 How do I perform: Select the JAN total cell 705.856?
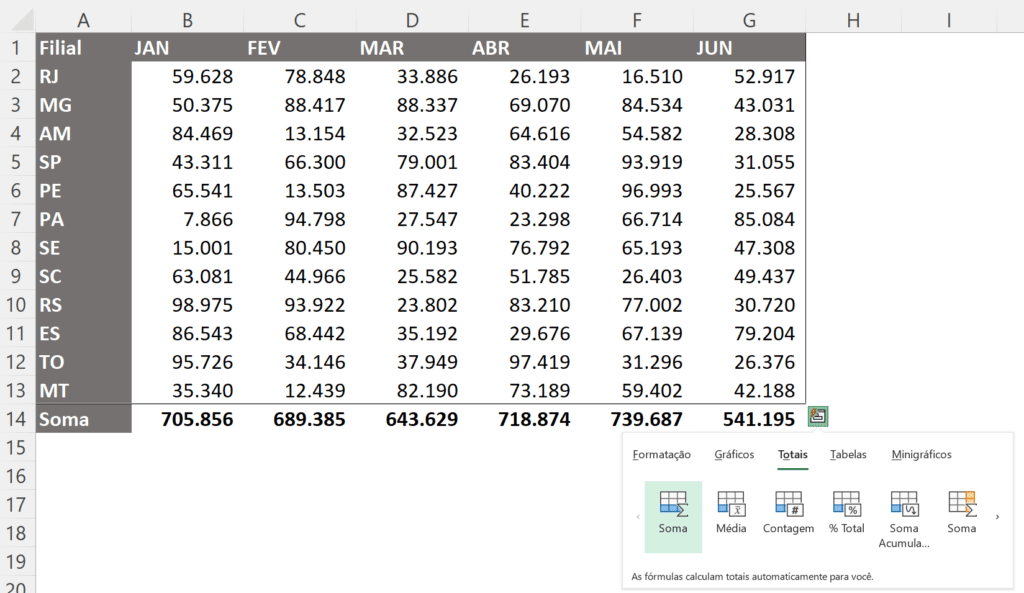(x=188, y=419)
